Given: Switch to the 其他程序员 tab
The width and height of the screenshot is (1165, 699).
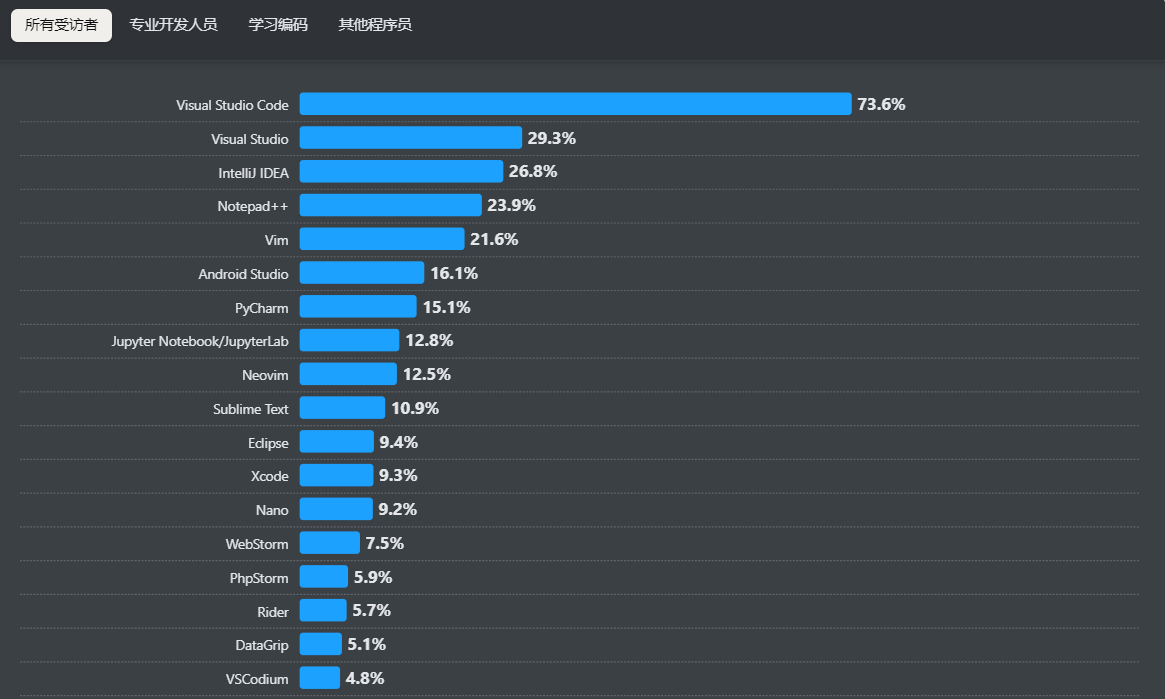Looking at the screenshot, I should click(x=375, y=25).
